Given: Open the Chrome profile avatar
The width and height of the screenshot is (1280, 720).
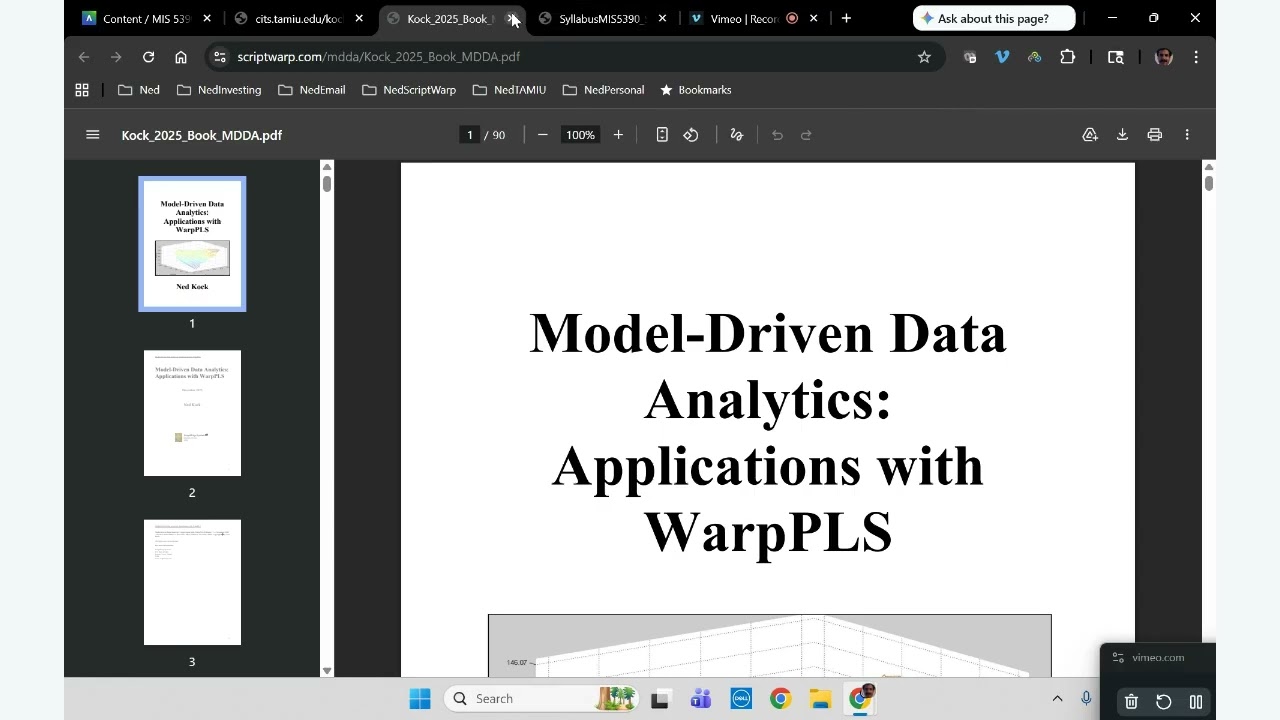Looking at the screenshot, I should tap(1163, 57).
